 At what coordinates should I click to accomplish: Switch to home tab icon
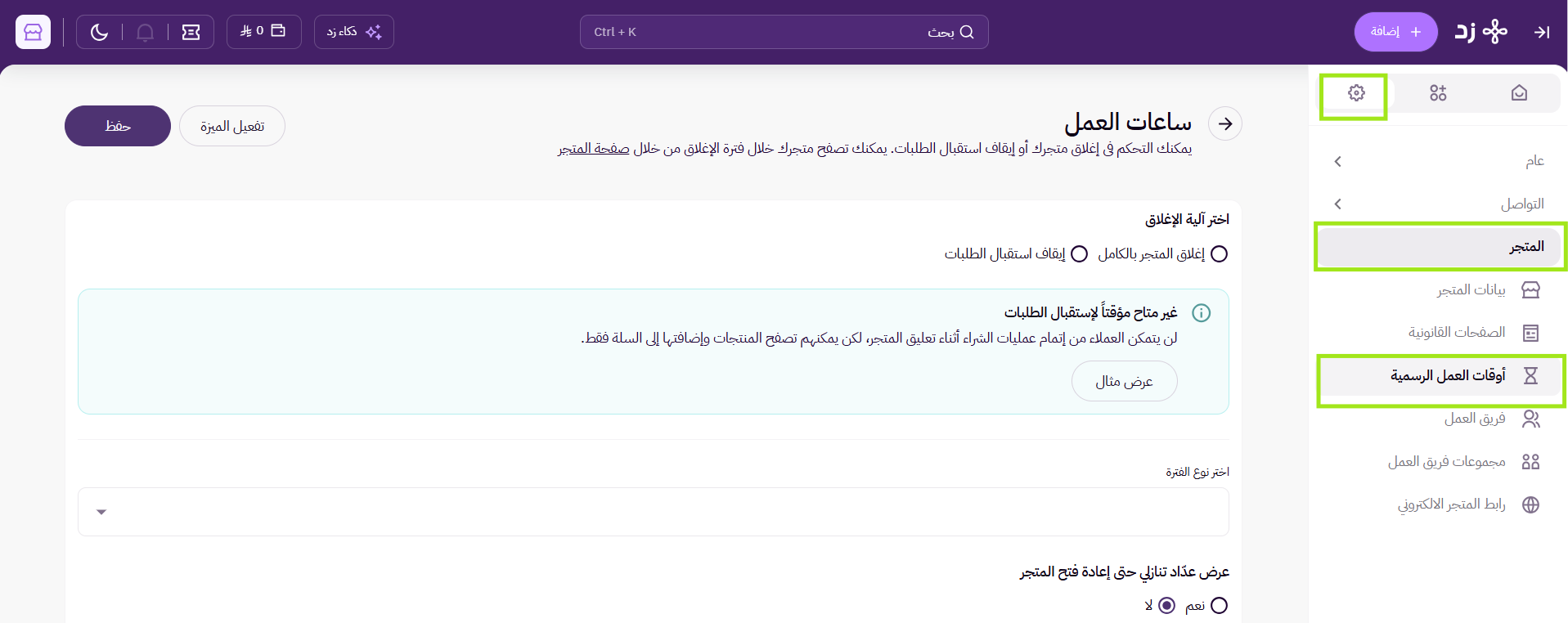pyautogui.click(x=1519, y=93)
